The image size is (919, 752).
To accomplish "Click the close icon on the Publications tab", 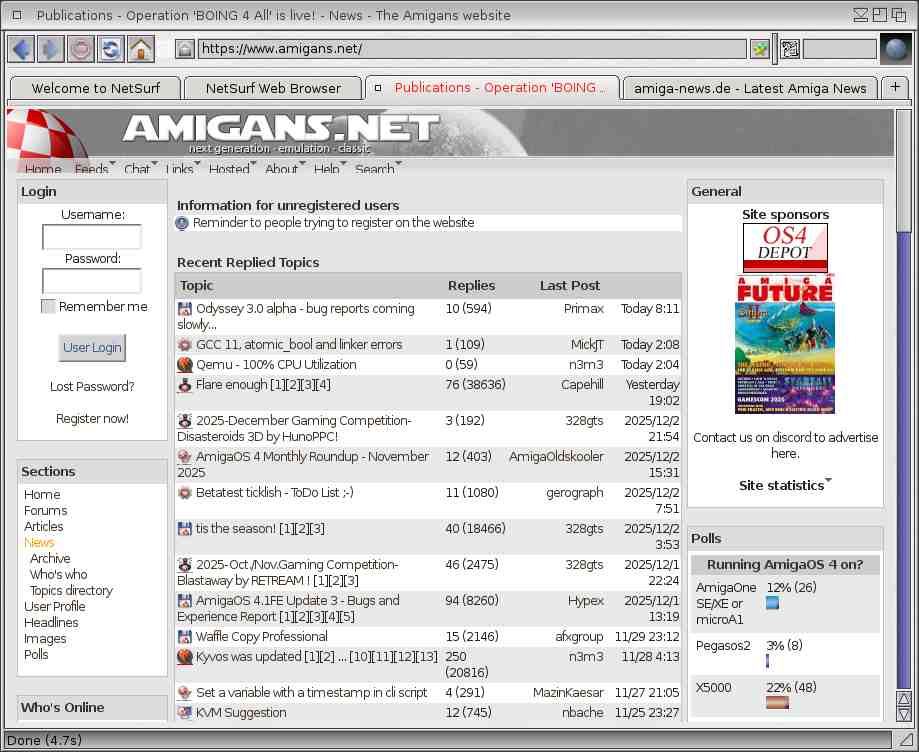I will point(377,88).
